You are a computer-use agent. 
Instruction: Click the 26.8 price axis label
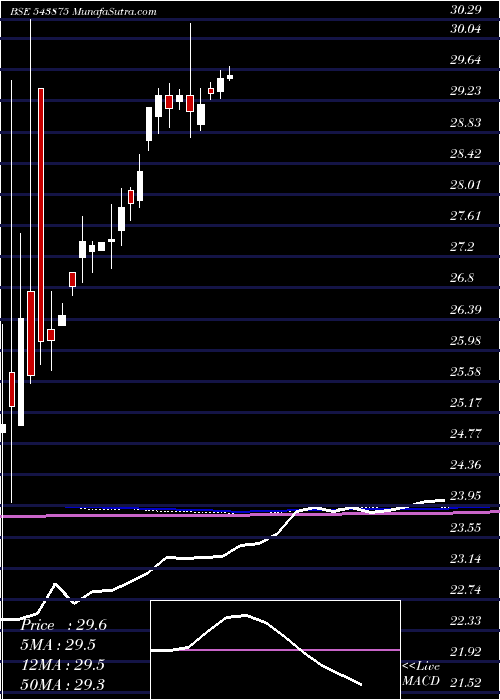462,278
